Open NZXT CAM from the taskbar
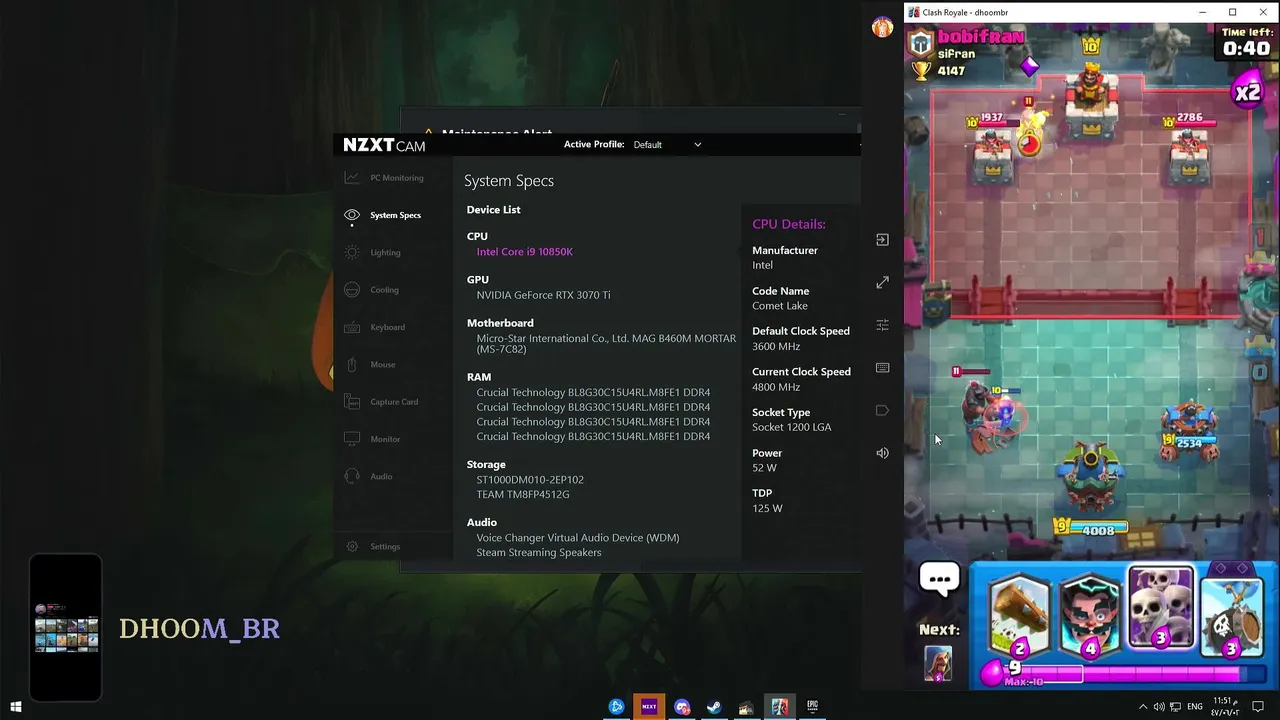The image size is (1280, 720). 649,707
